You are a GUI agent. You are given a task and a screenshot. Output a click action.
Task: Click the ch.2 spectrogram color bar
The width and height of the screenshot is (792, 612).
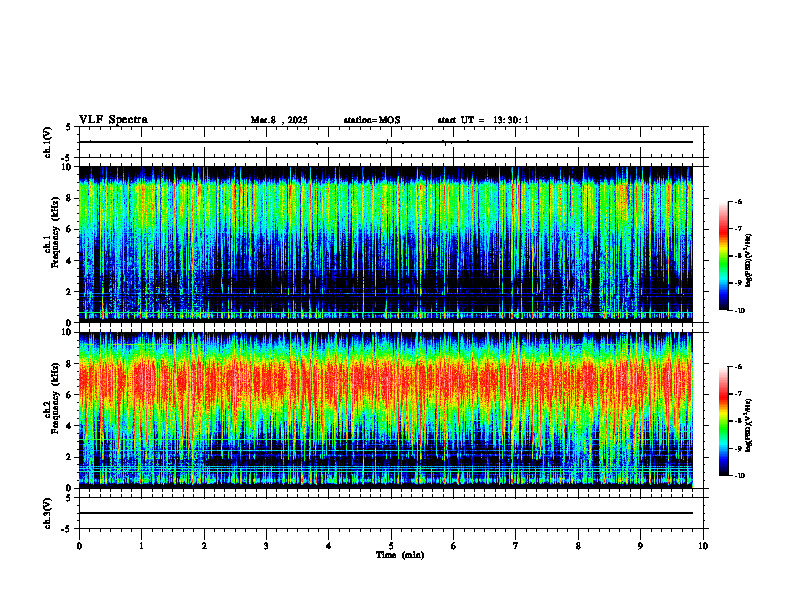[x=724, y=421]
